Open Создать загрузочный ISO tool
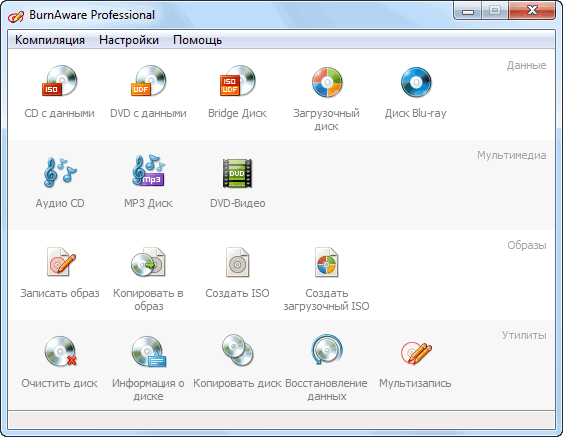Screen dimensions: 563x437 [326, 262]
